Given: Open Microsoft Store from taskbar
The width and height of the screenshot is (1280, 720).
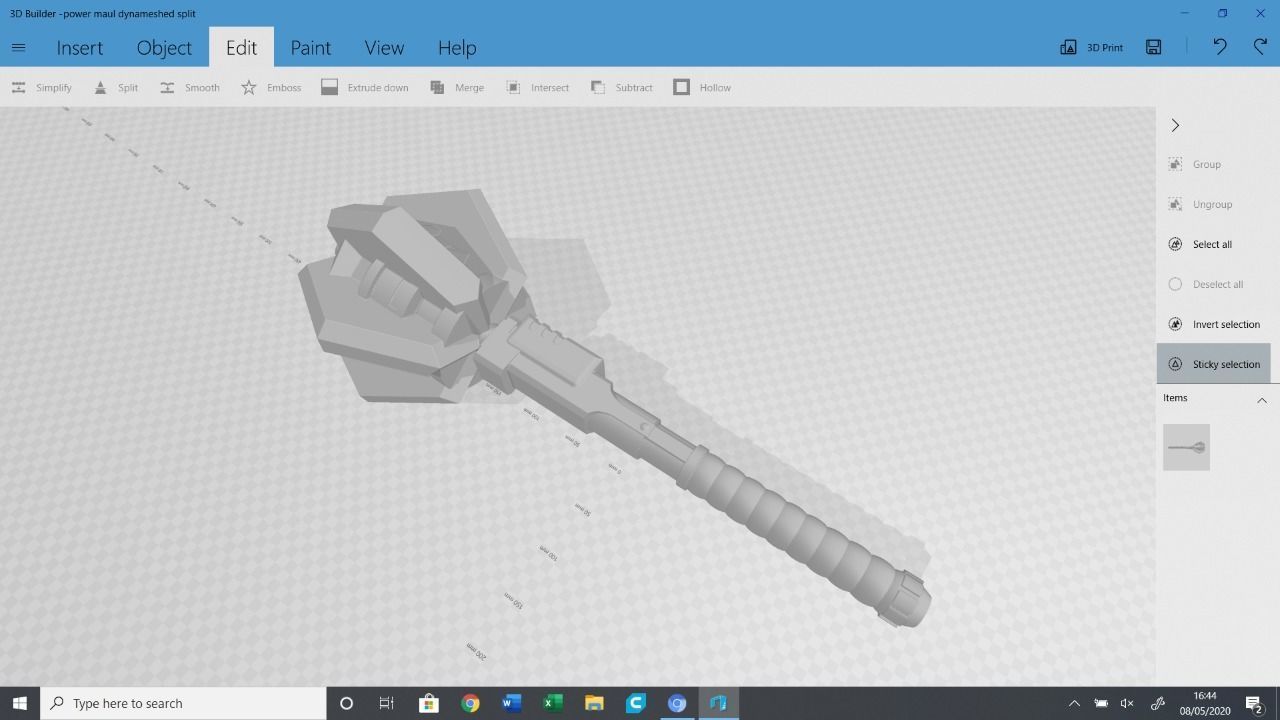Looking at the screenshot, I should click(x=429, y=703).
